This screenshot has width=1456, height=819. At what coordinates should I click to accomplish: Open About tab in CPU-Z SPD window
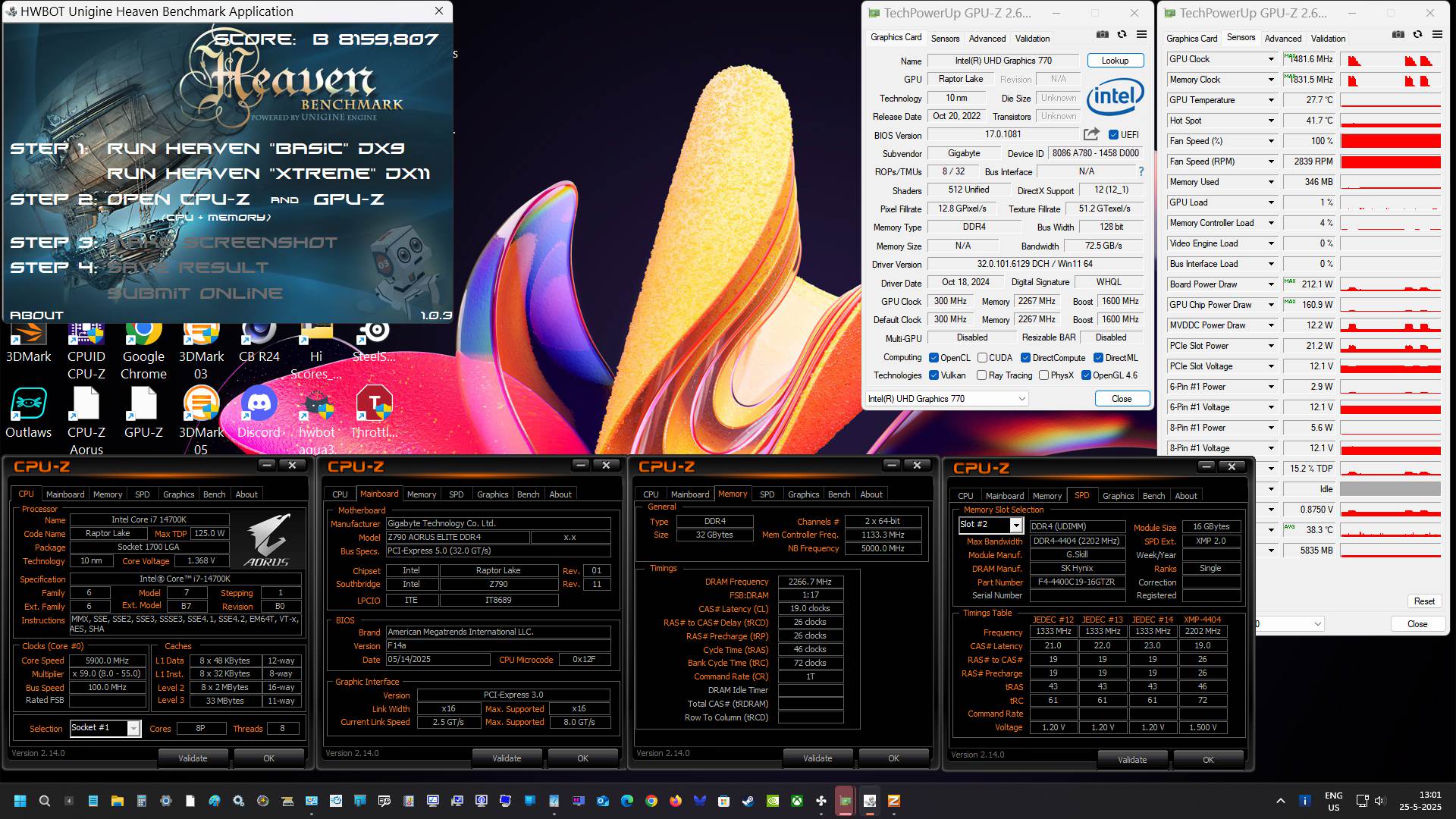(1186, 496)
